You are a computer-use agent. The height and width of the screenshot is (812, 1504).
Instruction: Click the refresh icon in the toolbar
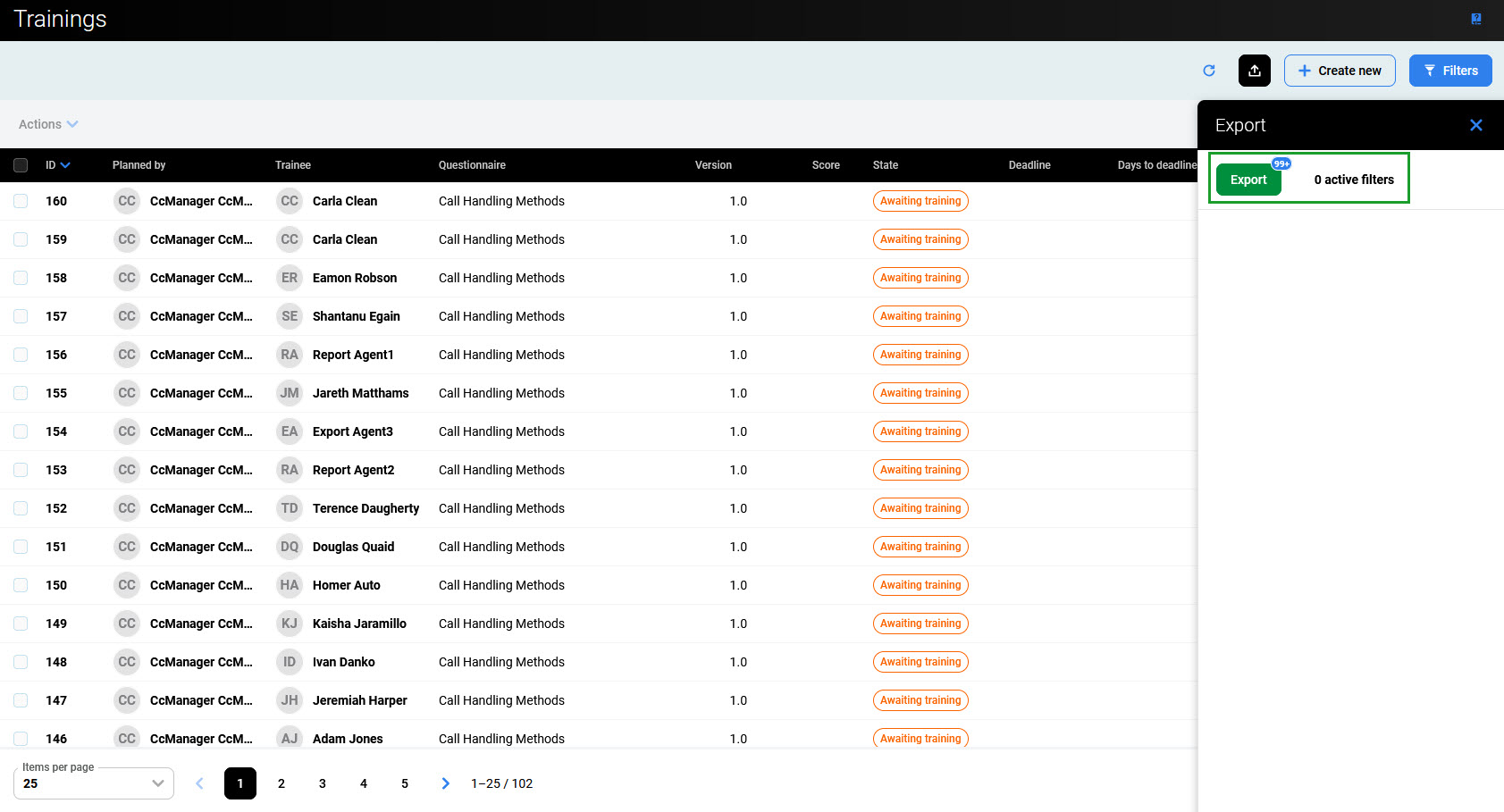tap(1209, 71)
